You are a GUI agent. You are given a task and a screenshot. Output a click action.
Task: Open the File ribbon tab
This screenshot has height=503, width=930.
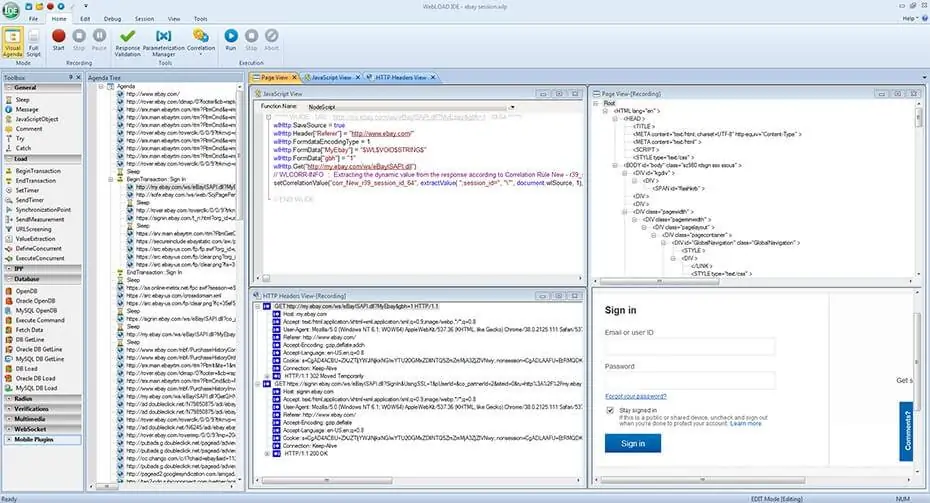click(33, 19)
